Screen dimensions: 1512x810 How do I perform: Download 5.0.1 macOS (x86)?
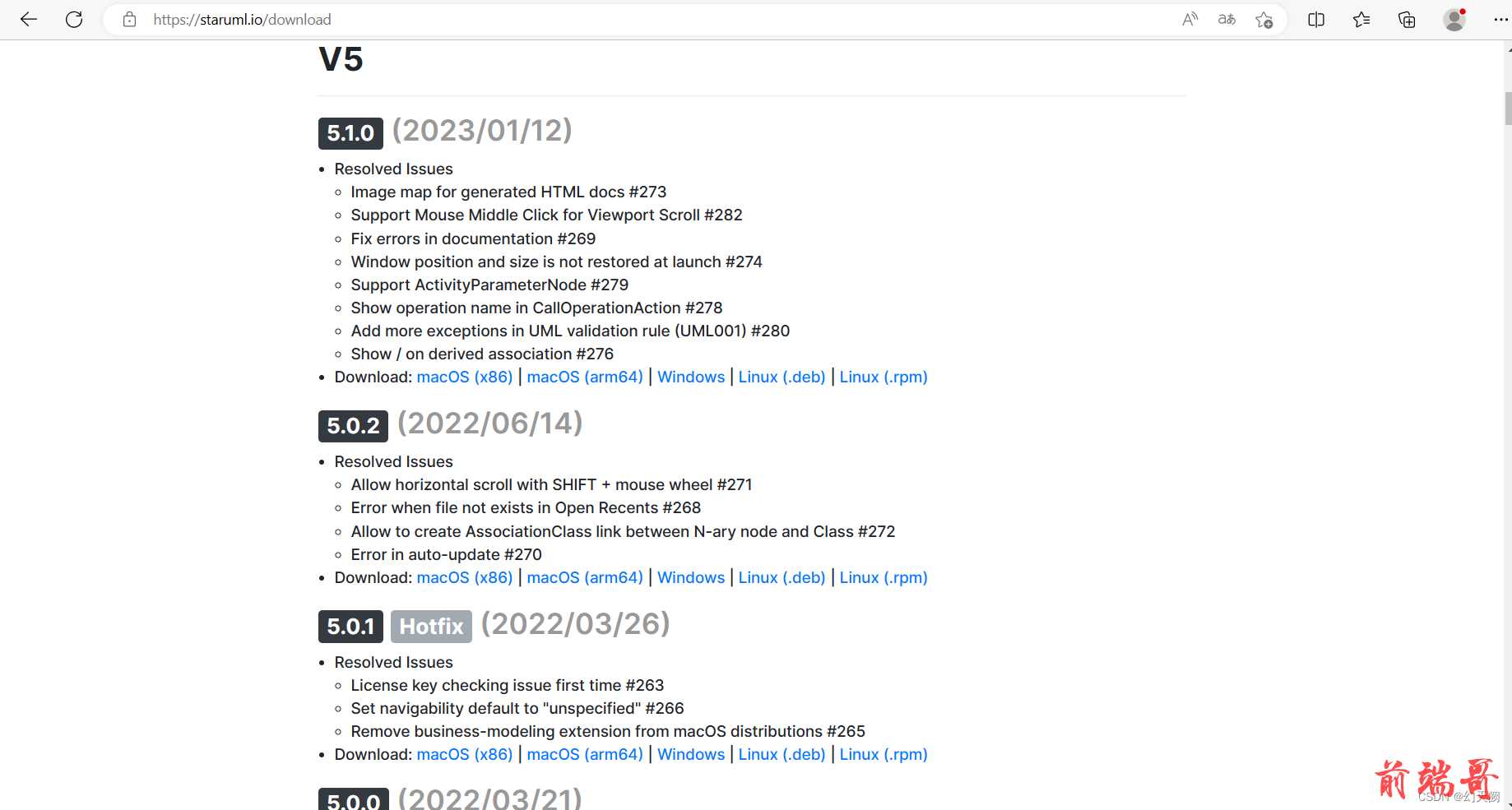point(465,754)
